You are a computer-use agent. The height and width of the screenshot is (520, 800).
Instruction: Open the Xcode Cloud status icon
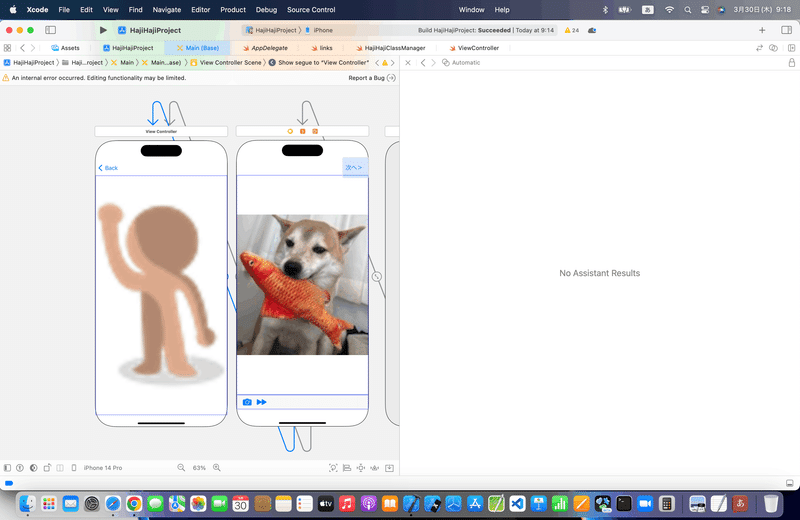tap(592, 30)
